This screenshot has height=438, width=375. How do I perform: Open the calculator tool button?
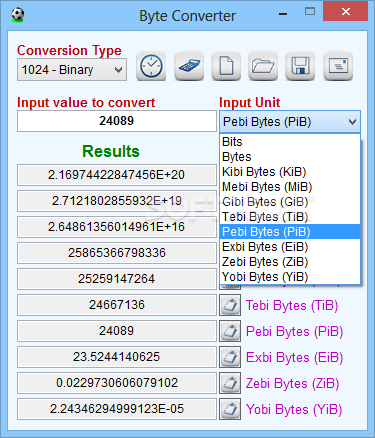[189, 66]
